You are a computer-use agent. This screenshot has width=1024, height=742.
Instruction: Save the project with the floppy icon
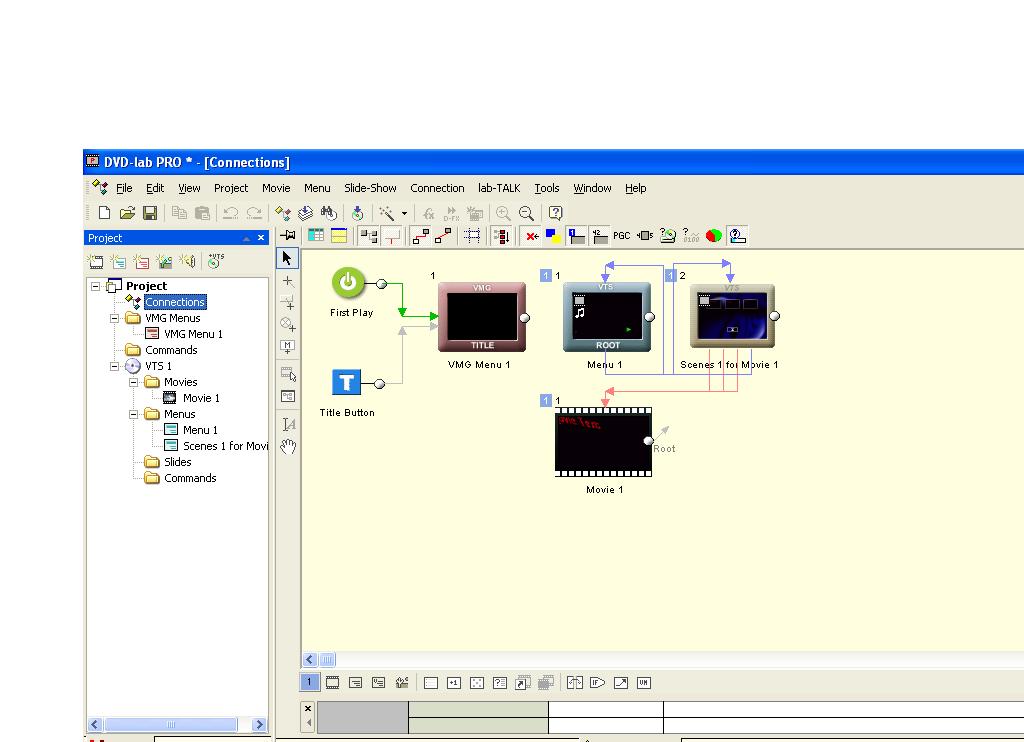(150, 213)
